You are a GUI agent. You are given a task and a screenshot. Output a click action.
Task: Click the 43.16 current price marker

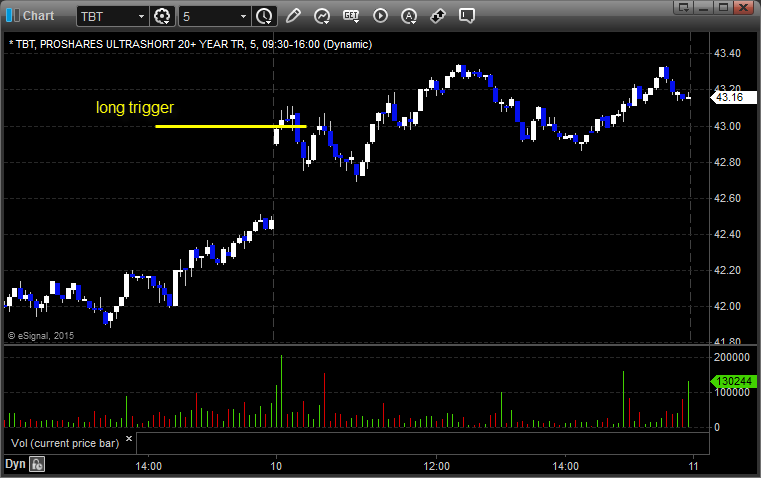pos(733,97)
